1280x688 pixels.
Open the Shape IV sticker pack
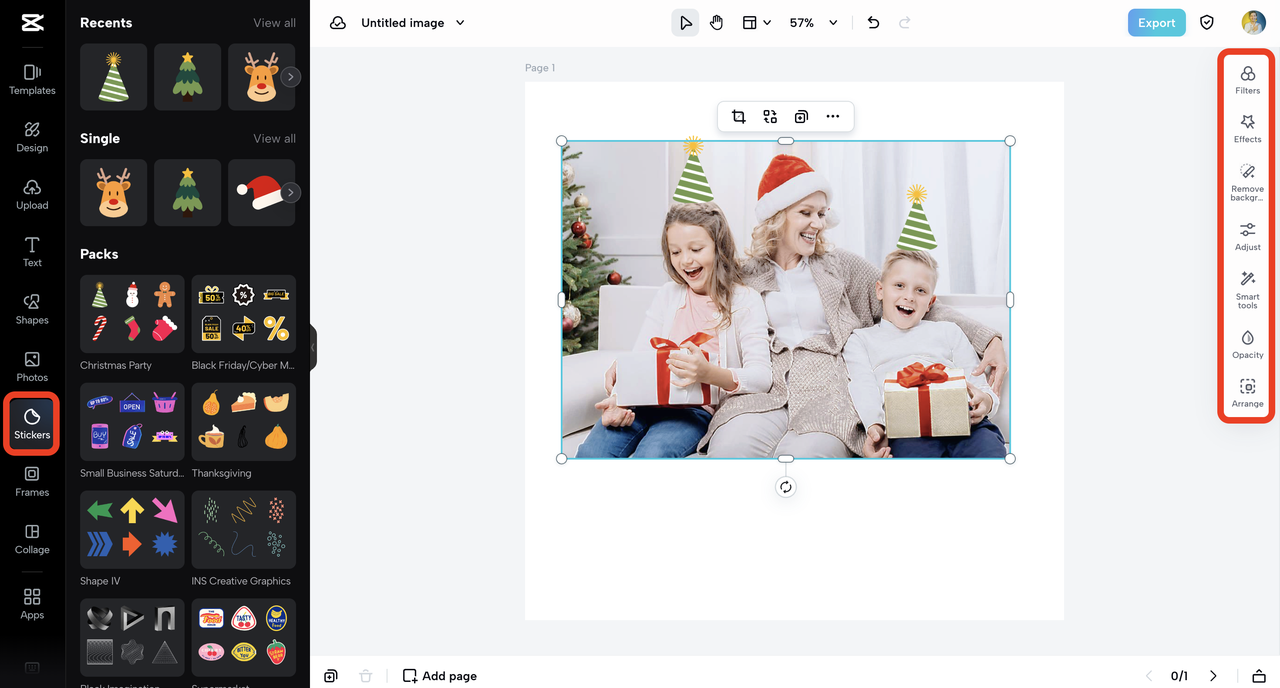coord(132,529)
